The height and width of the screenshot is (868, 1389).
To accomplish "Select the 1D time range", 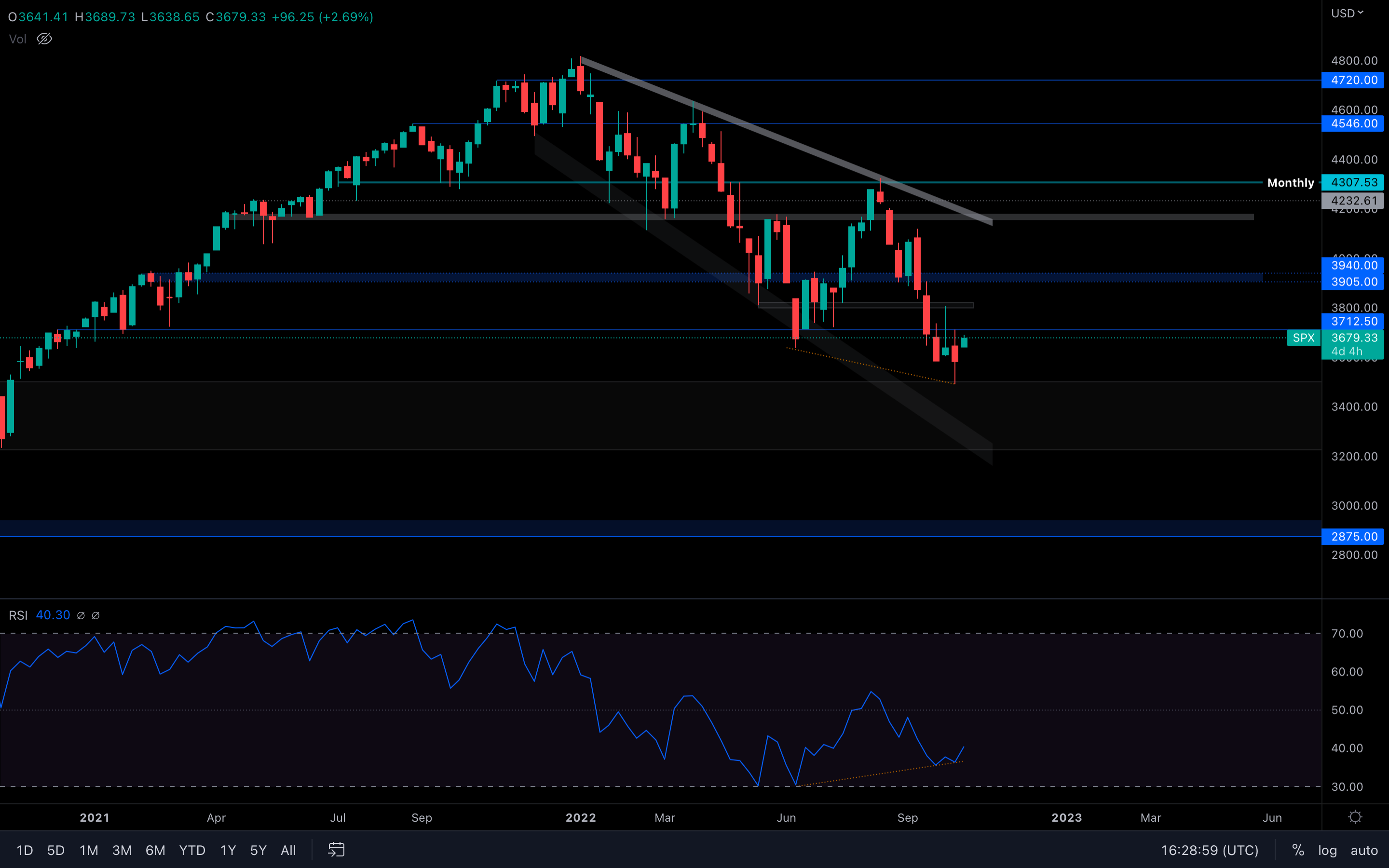I will tap(25, 850).
